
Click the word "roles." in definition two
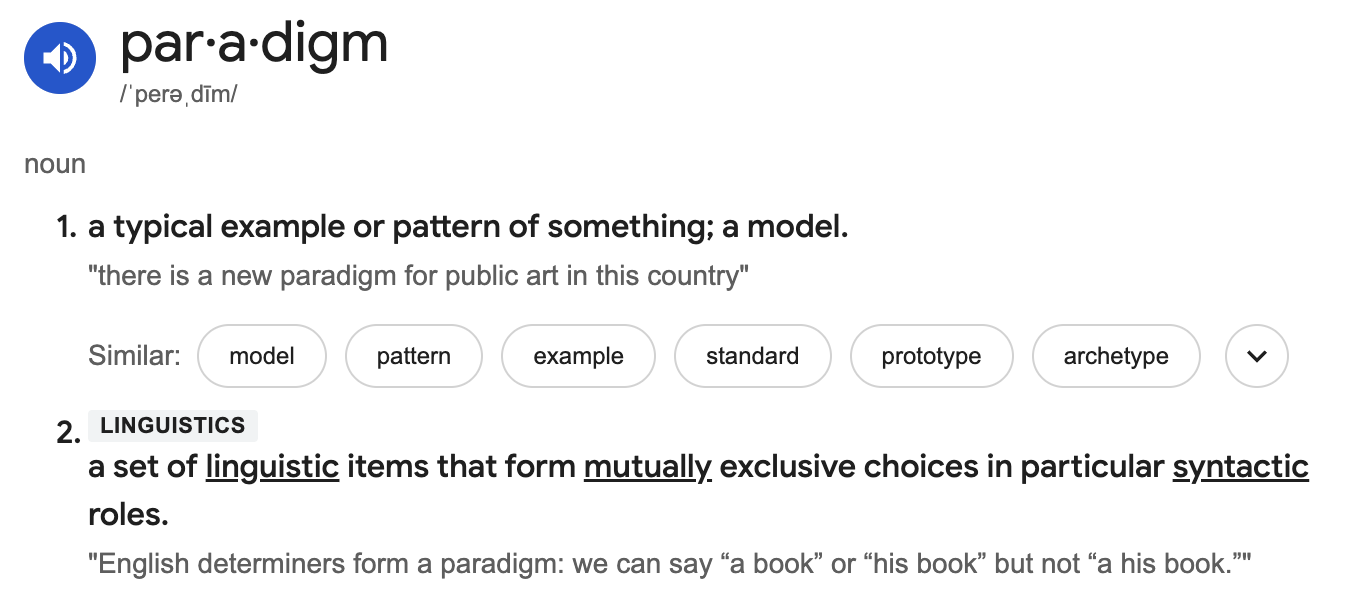click(x=129, y=515)
